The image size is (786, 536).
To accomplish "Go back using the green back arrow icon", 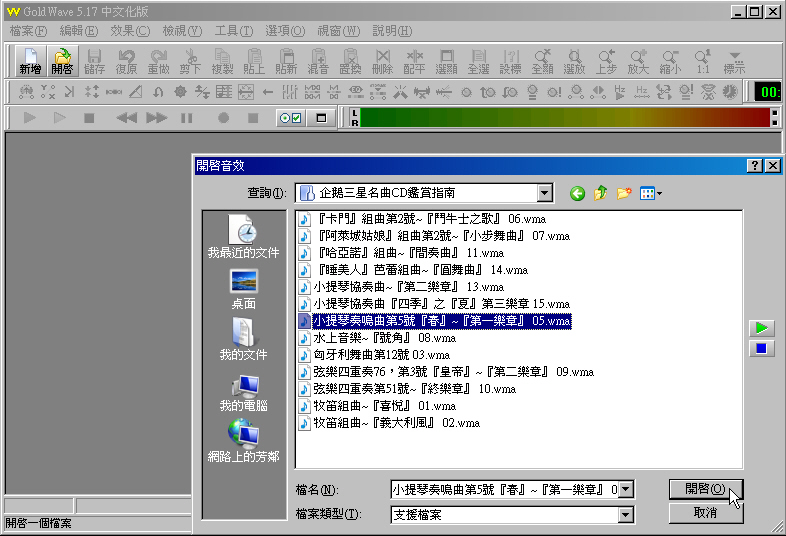I will click(x=577, y=193).
